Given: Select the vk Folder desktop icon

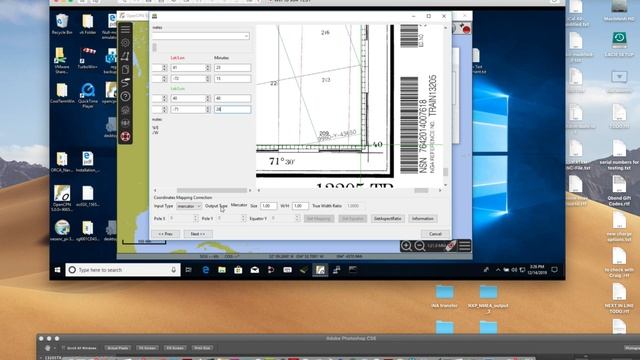Looking at the screenshot, I should [x=88, y=24].
